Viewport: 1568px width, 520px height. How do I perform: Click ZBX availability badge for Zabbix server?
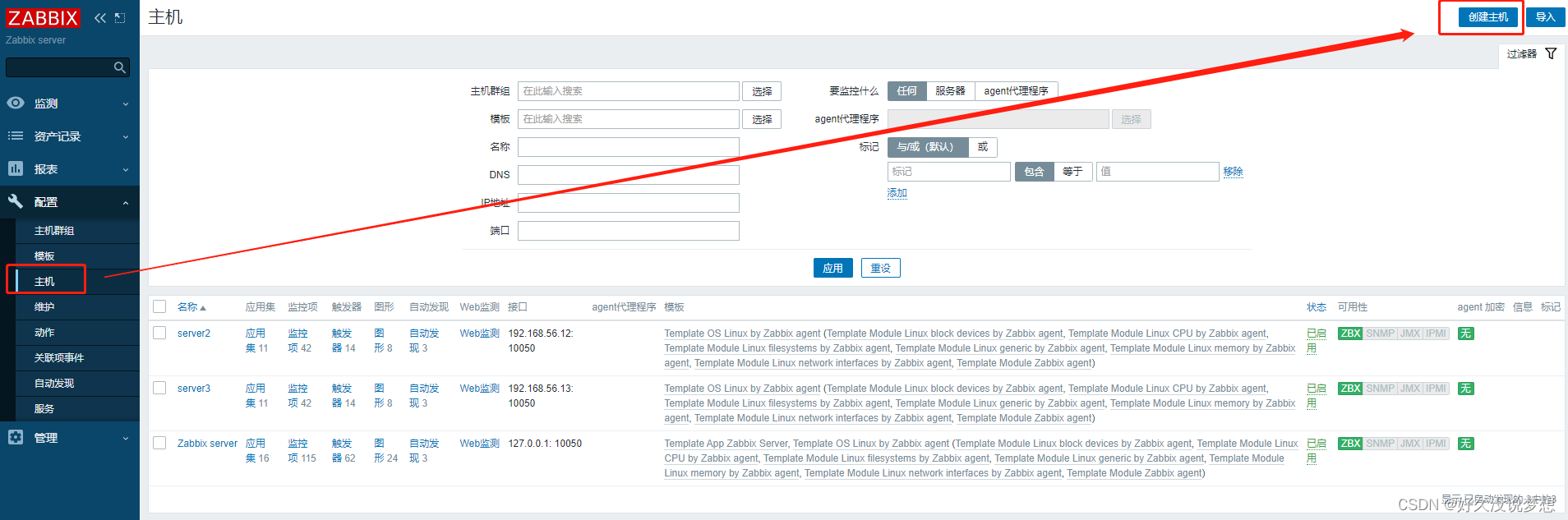tap(1350, 444)
